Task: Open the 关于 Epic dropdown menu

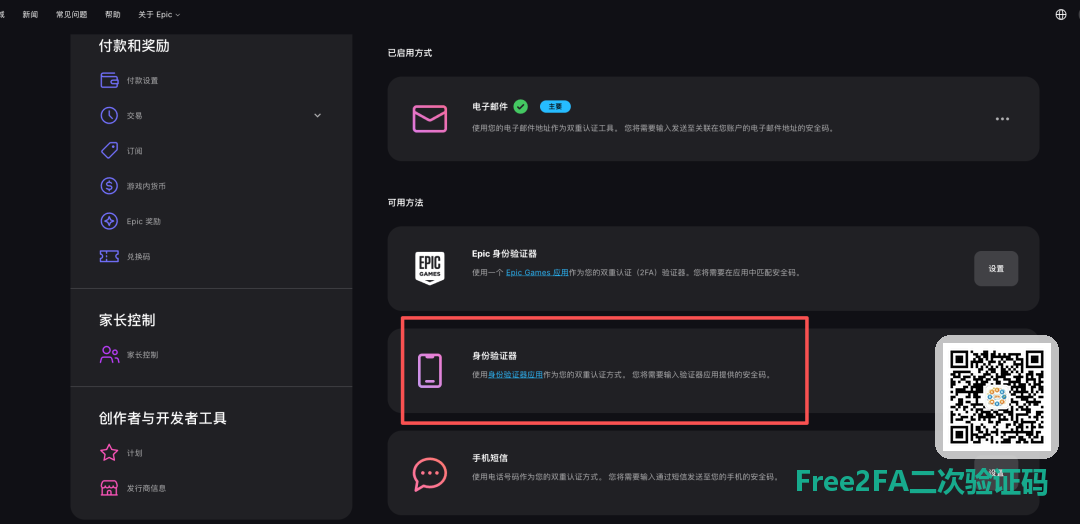Action: tap(159, 14)
